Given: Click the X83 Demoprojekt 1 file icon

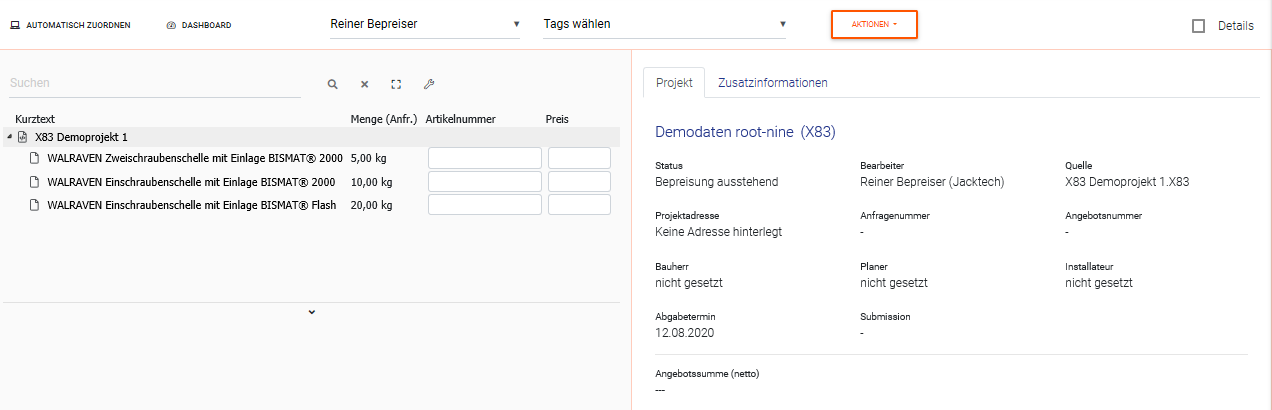Looking at the screenshot, I should click(22, 137).
